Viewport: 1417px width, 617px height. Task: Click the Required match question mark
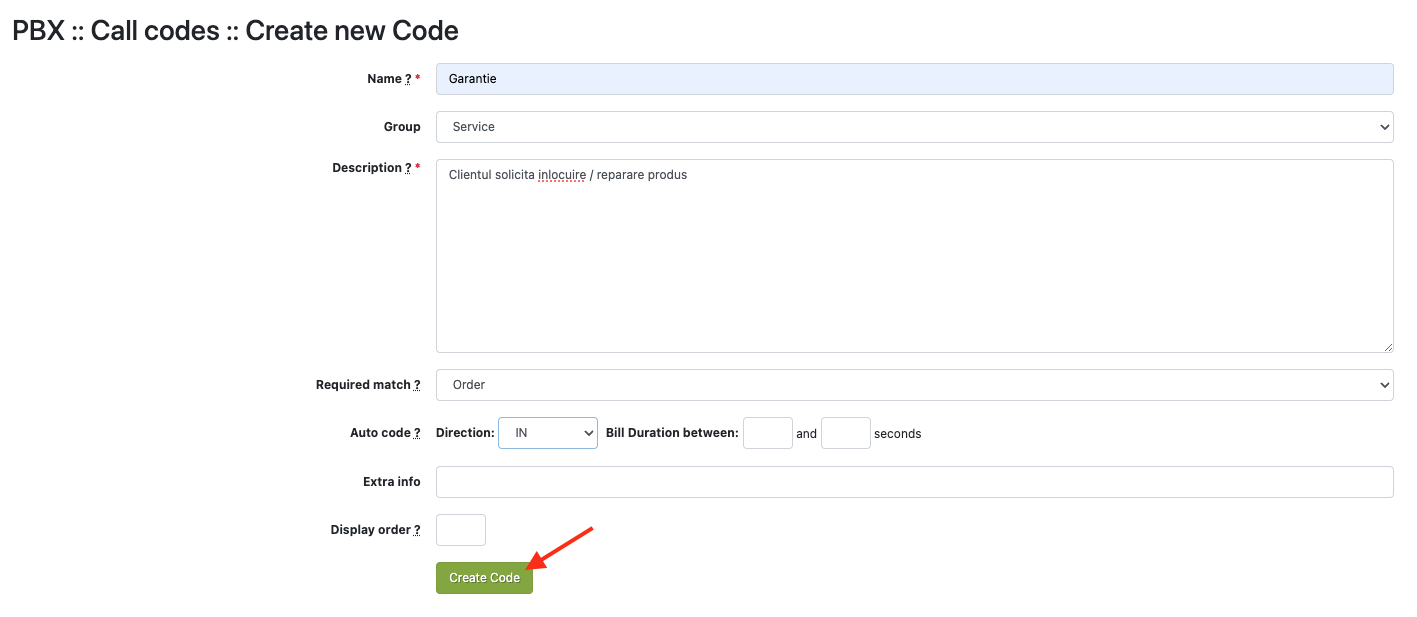[x=417, y=385]
